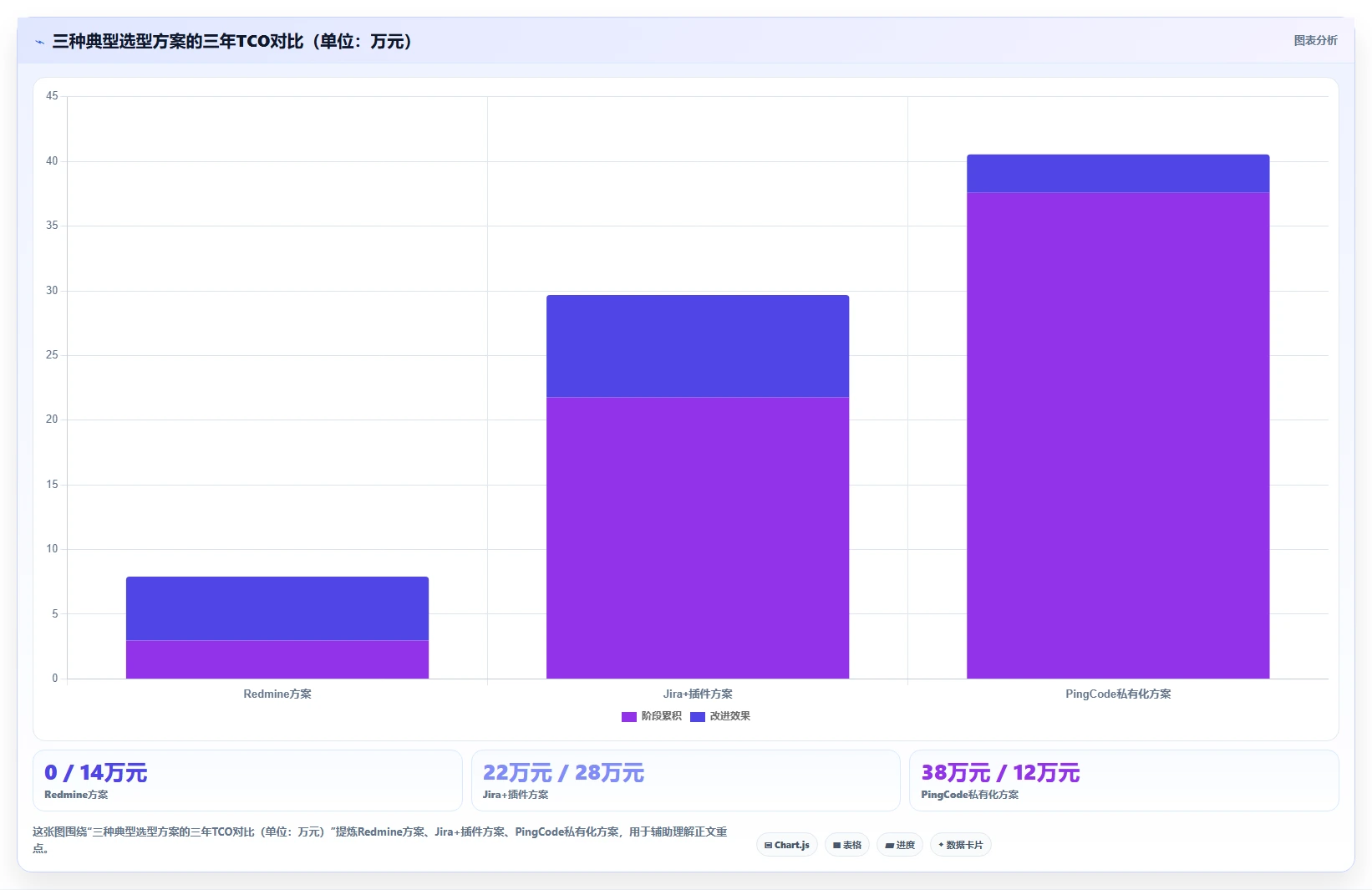The width and height of the screenshot is (1372, 890).
Task: Click the PingCode私有化方案 axis label
Action: point(1118,694)
